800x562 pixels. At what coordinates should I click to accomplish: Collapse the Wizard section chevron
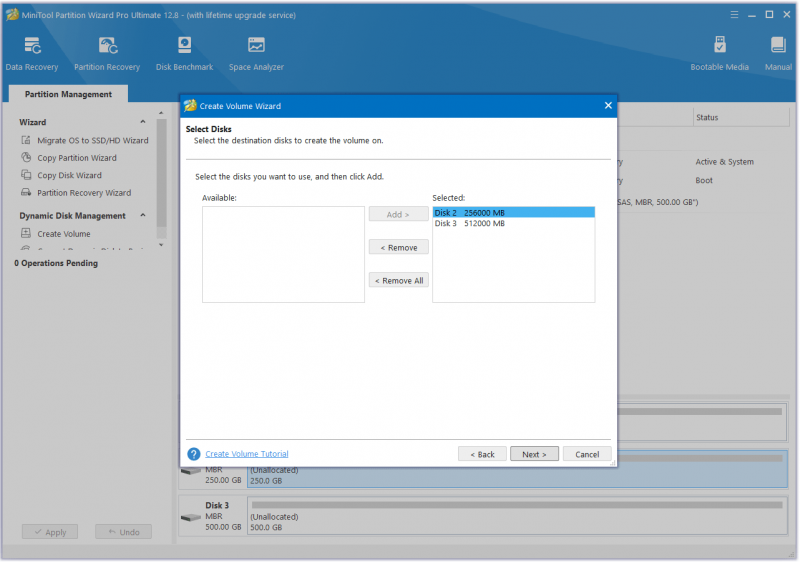[x=143, y=122]
